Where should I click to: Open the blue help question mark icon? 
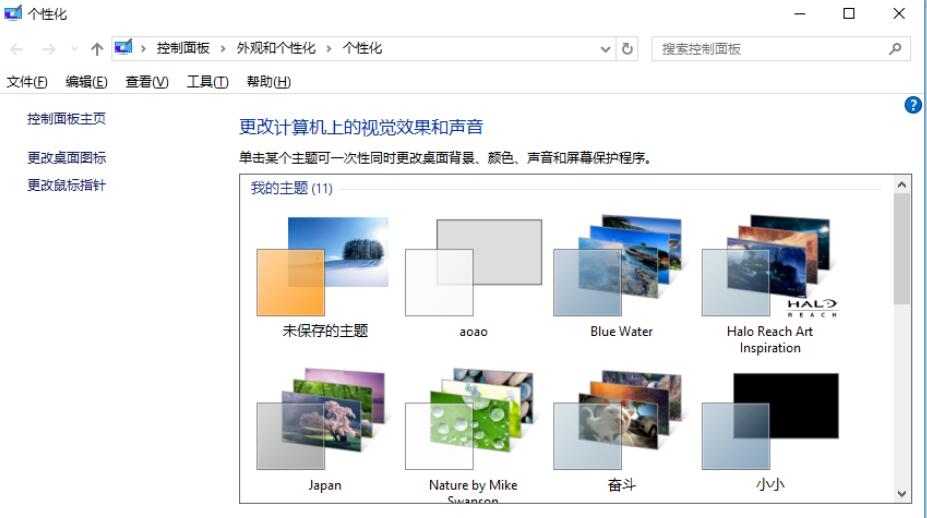[913, 105]
